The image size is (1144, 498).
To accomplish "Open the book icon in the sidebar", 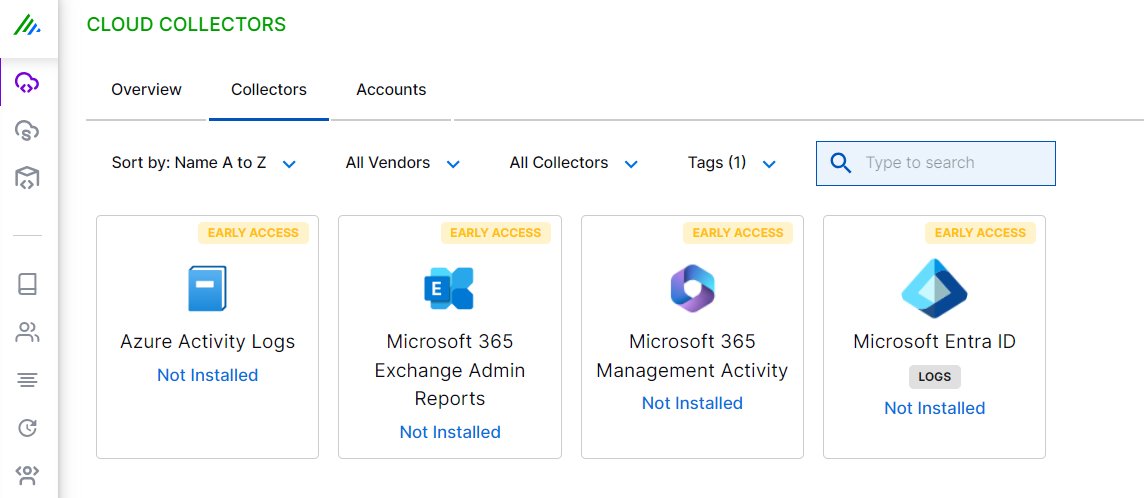I will coord(27,284).
